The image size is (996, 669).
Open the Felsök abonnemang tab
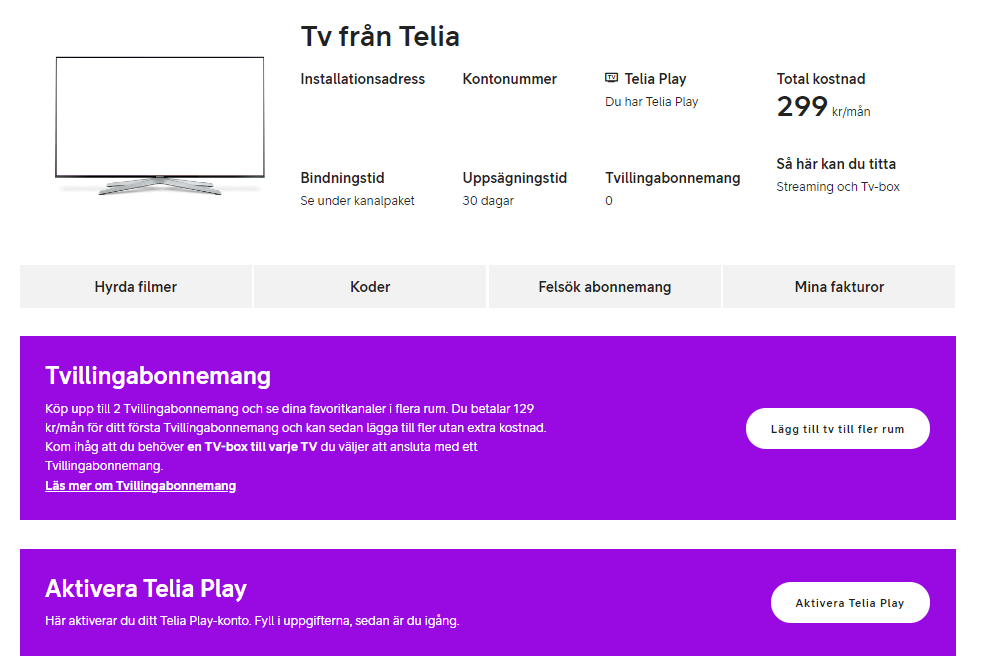pos(604,286)
